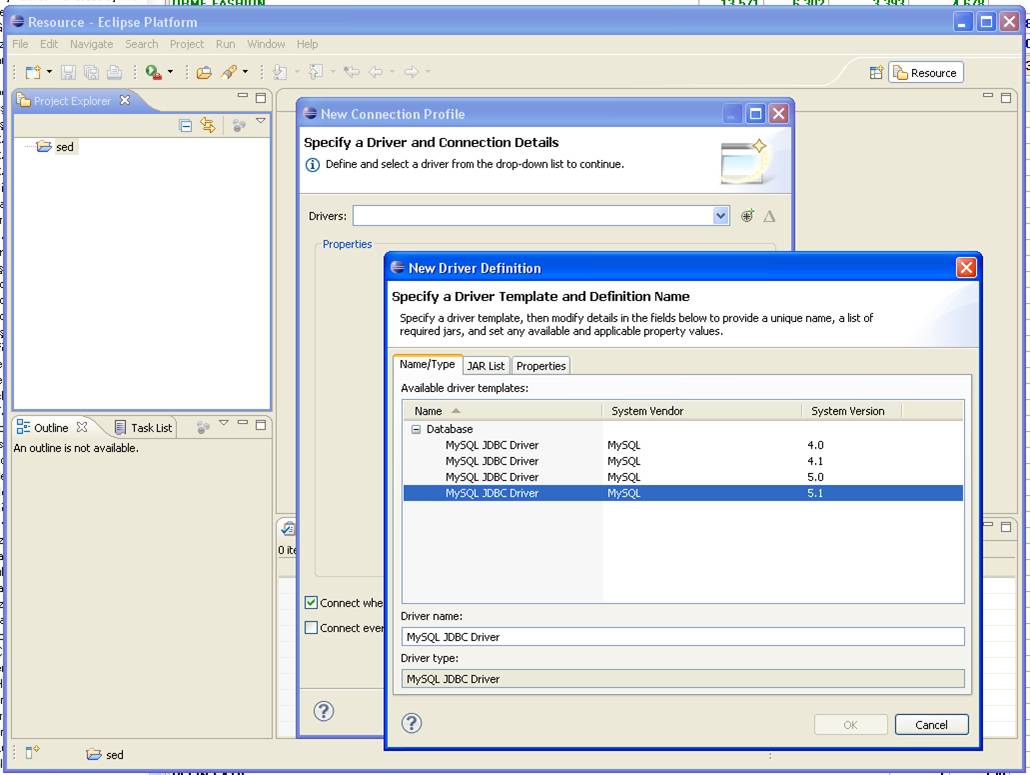The height and width of the screenshot is (775, 1030).
Task: Maximize the Project Explorer view
Action: 261,98
